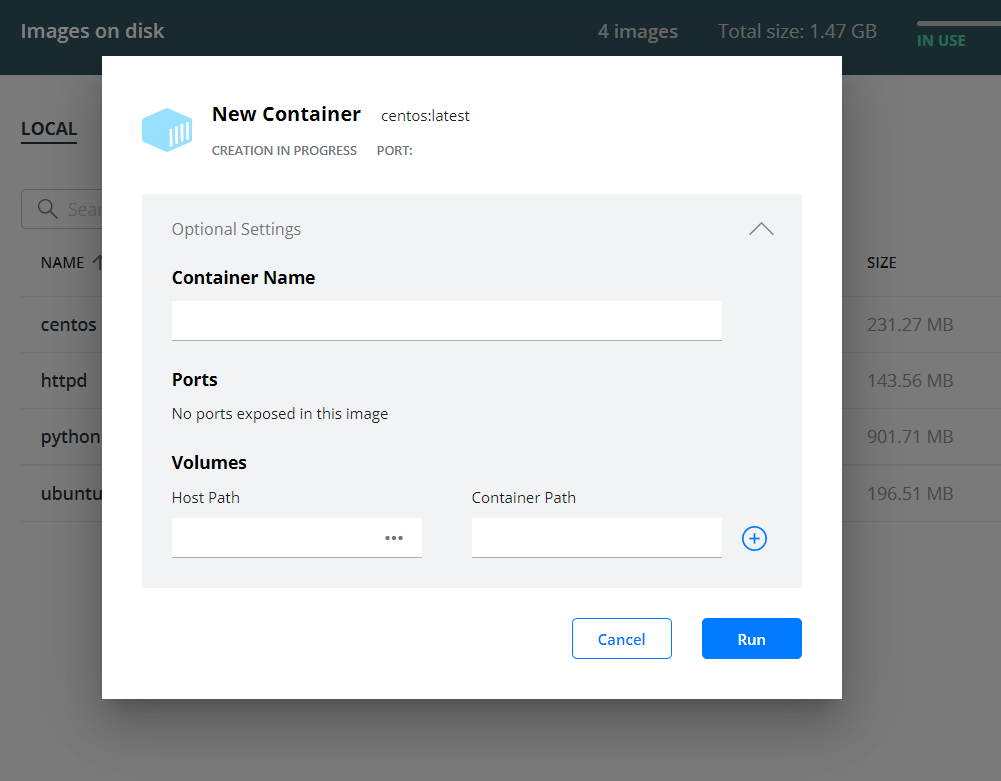Click the Volumes section heading
Screen dimensions: 1001x781
point(209,462)
